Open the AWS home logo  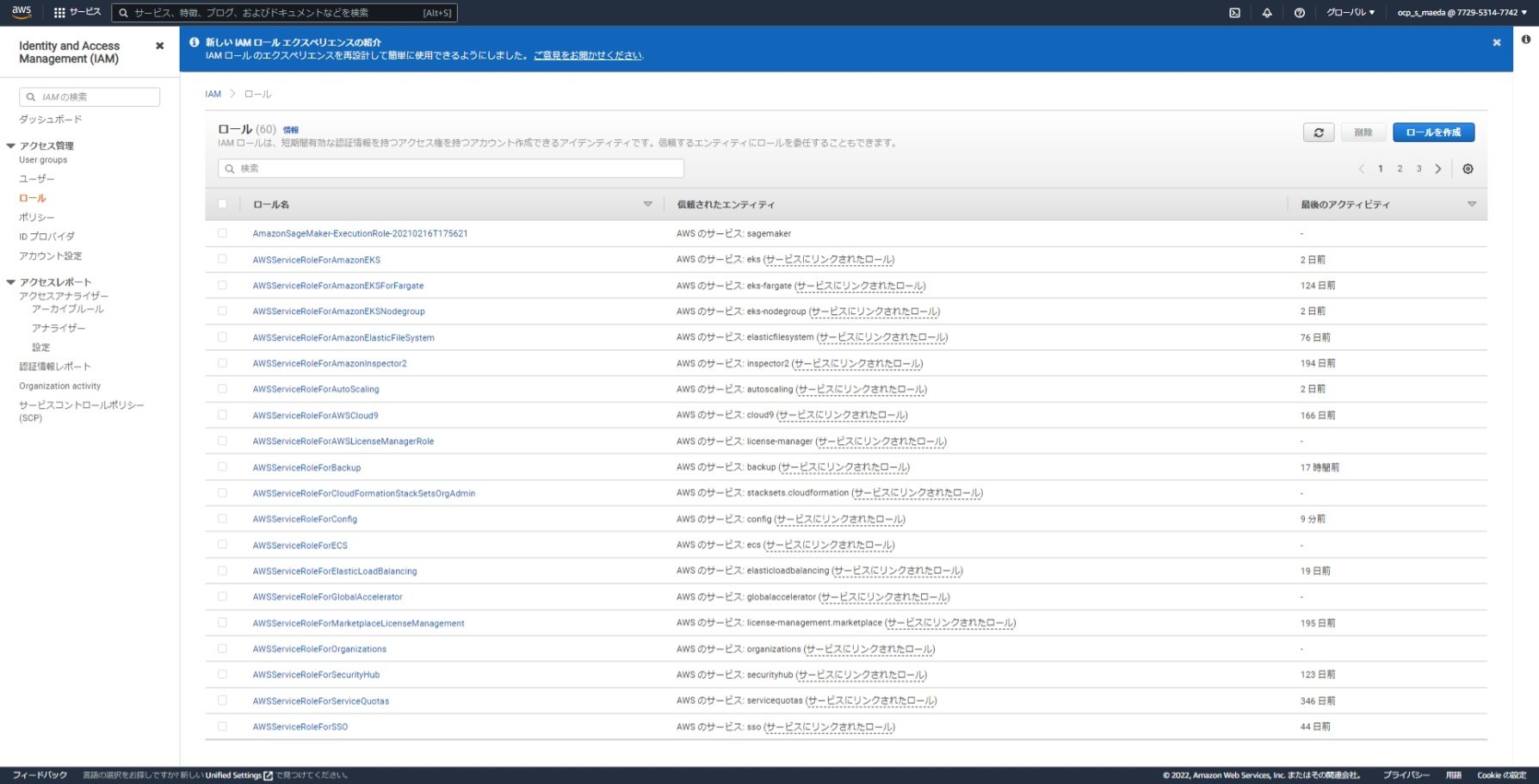coord(22,12)
